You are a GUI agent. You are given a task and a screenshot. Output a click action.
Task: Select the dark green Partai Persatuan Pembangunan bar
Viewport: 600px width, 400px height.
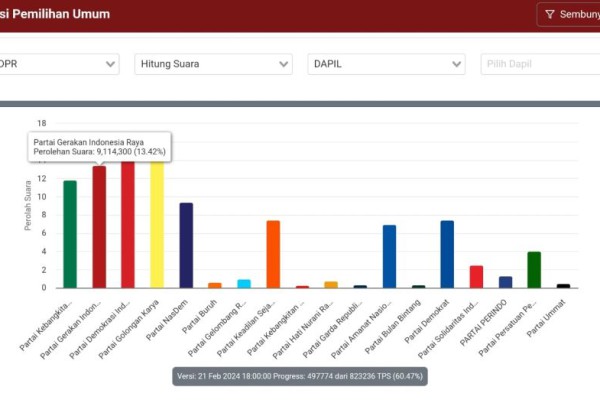(534, 270)
